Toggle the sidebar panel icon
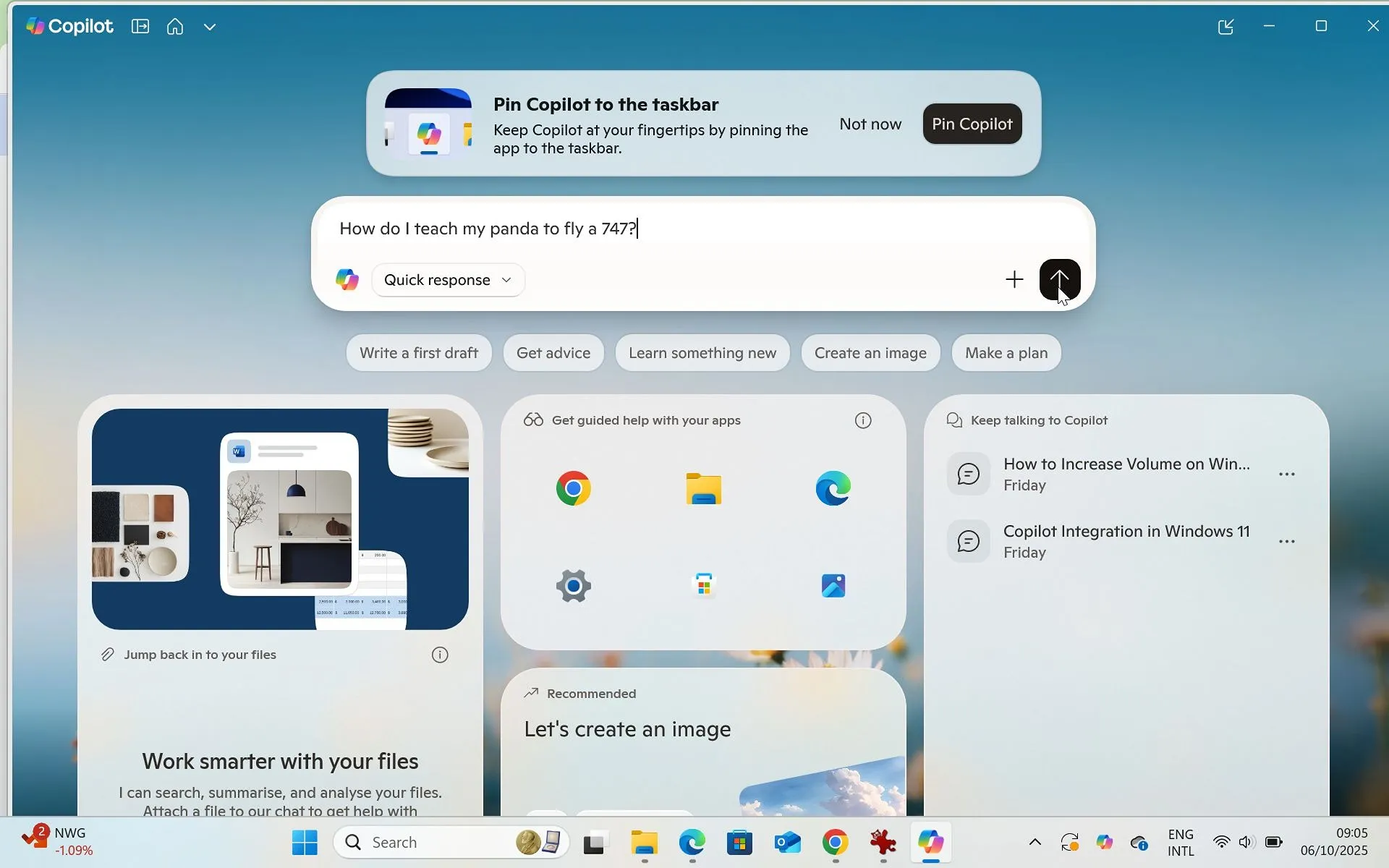The height and width of the screenshot is (868, 1389). pyautogui.click(x=140, y=27)
